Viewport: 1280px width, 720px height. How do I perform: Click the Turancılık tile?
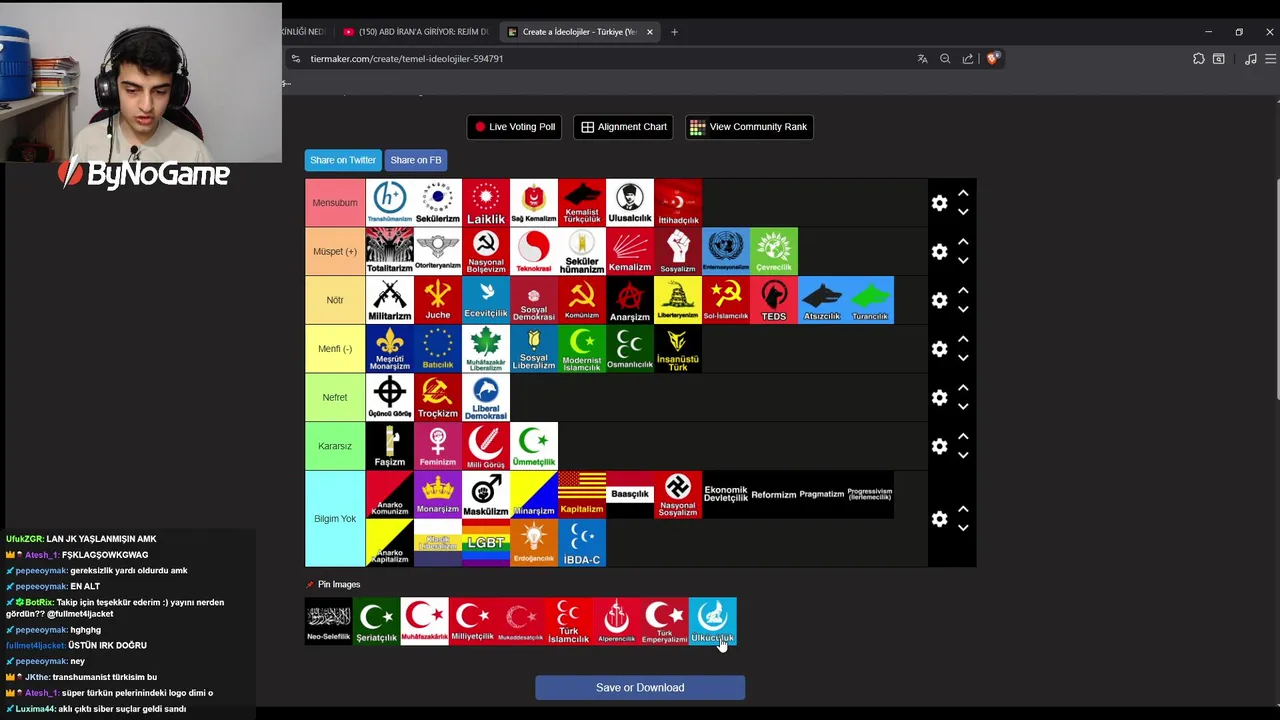(869, 300)
